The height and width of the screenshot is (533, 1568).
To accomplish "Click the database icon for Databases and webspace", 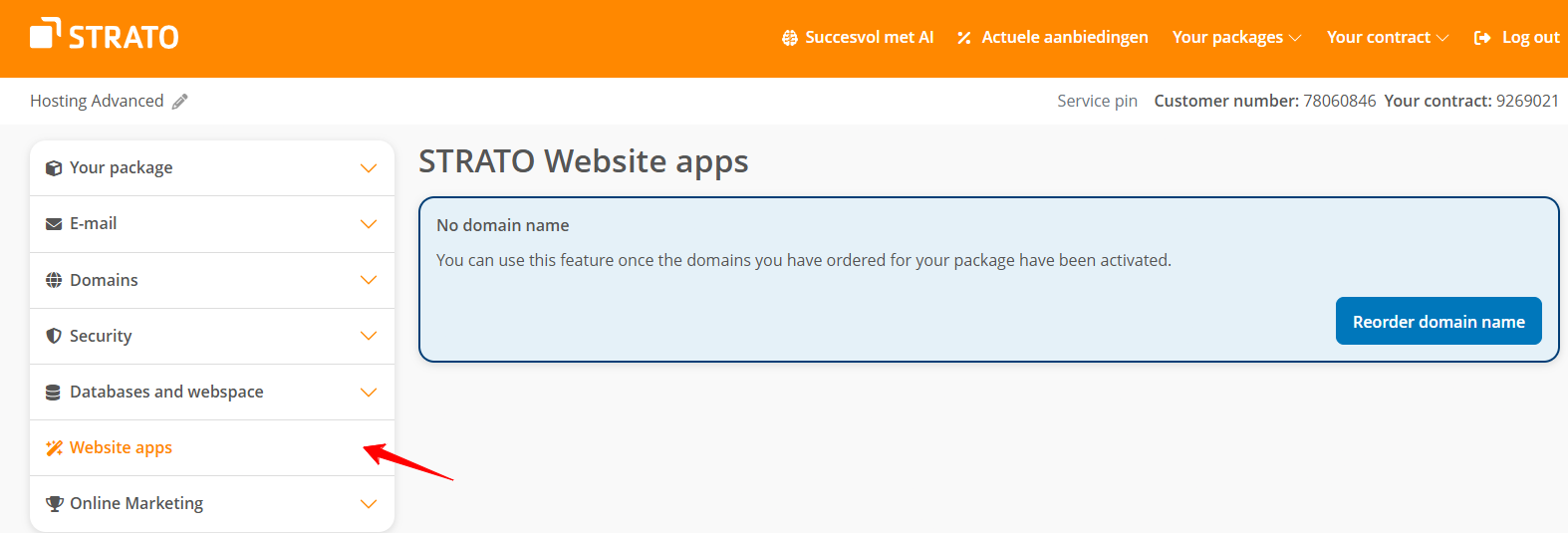I will click(x=54, y=393).
